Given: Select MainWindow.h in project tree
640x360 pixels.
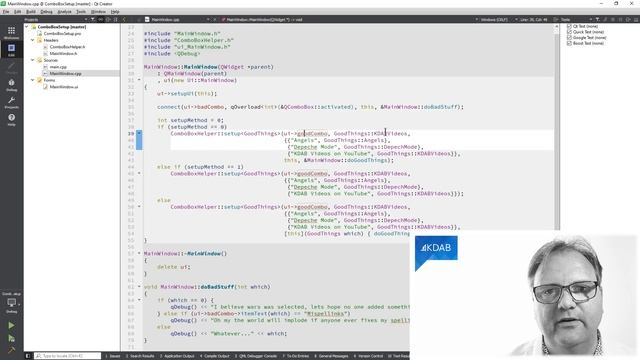Looking at the screenshot, I should tap(63, 53).
